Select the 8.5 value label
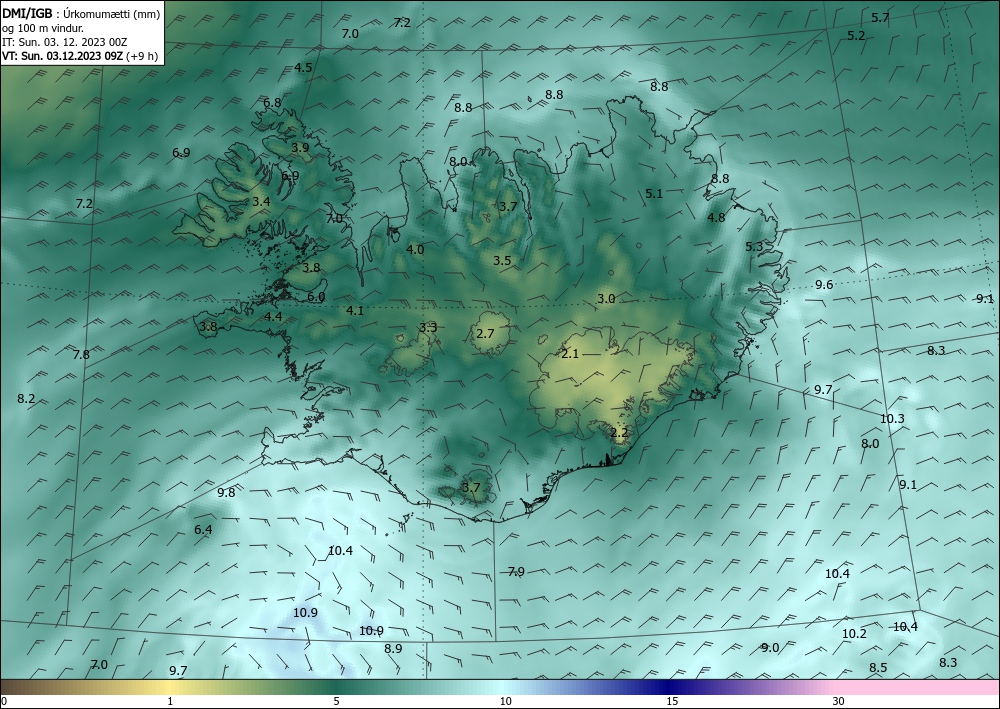The width and height of the screenshot is (1000, 709). [878, 668]
